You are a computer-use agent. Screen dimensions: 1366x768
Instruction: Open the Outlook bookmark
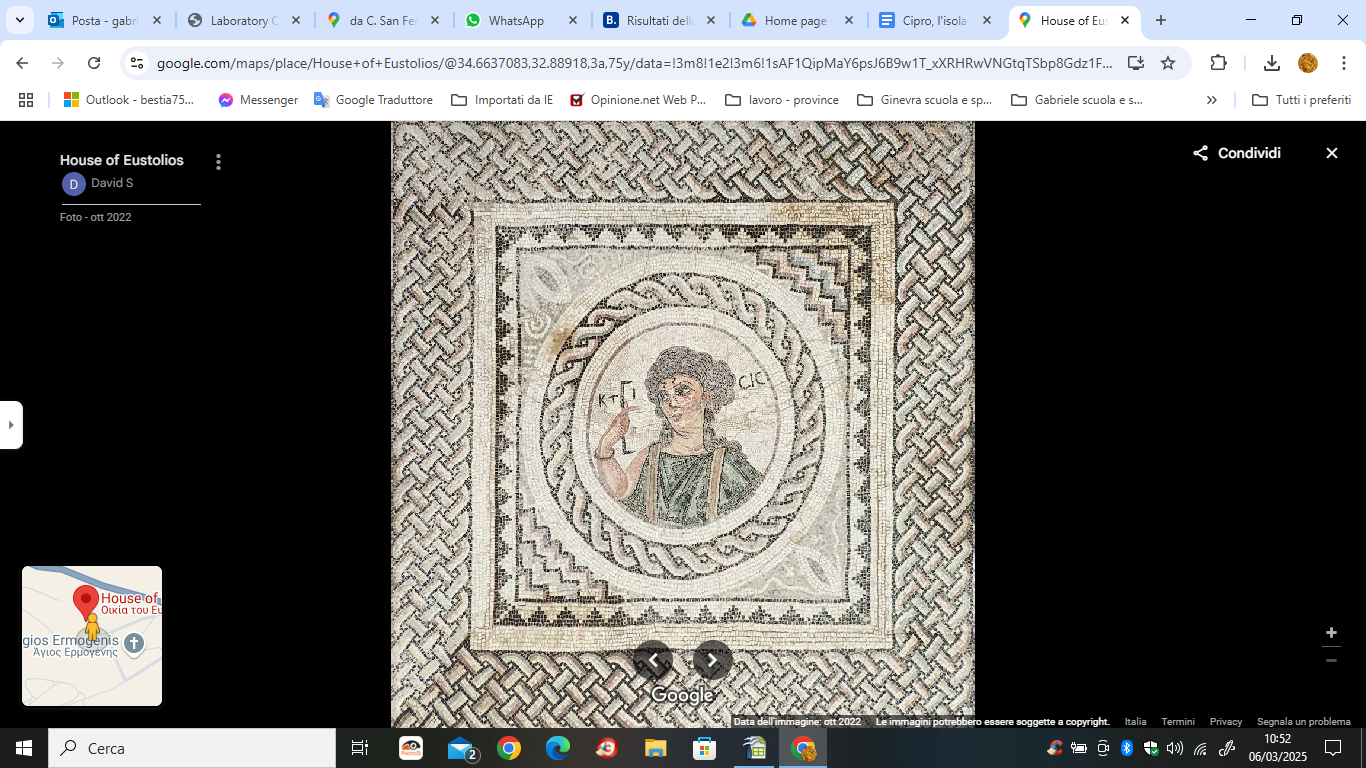click(x=129, y=100)
